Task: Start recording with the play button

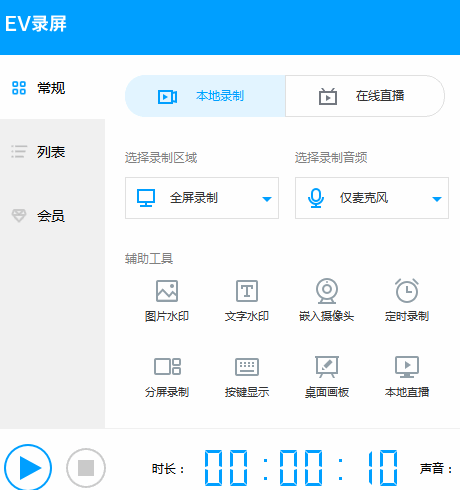Action: (x=28, y=468)
